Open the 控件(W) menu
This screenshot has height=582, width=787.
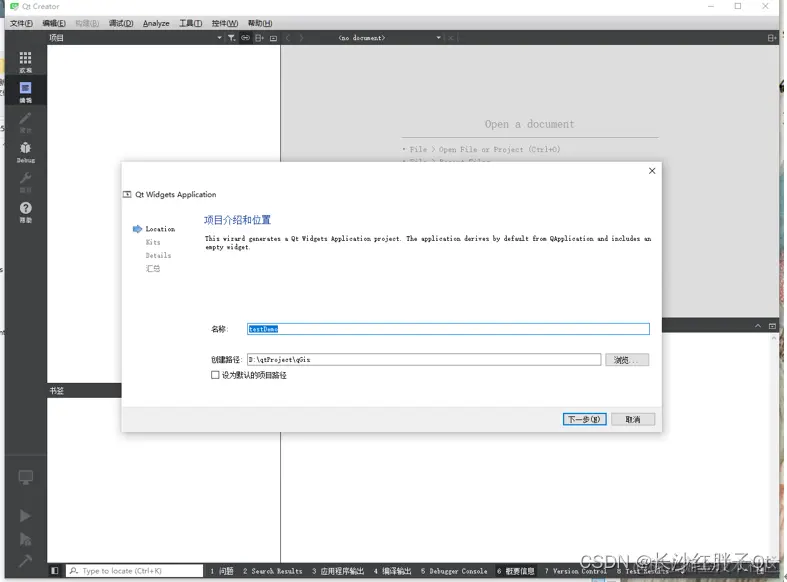(224, 23)
